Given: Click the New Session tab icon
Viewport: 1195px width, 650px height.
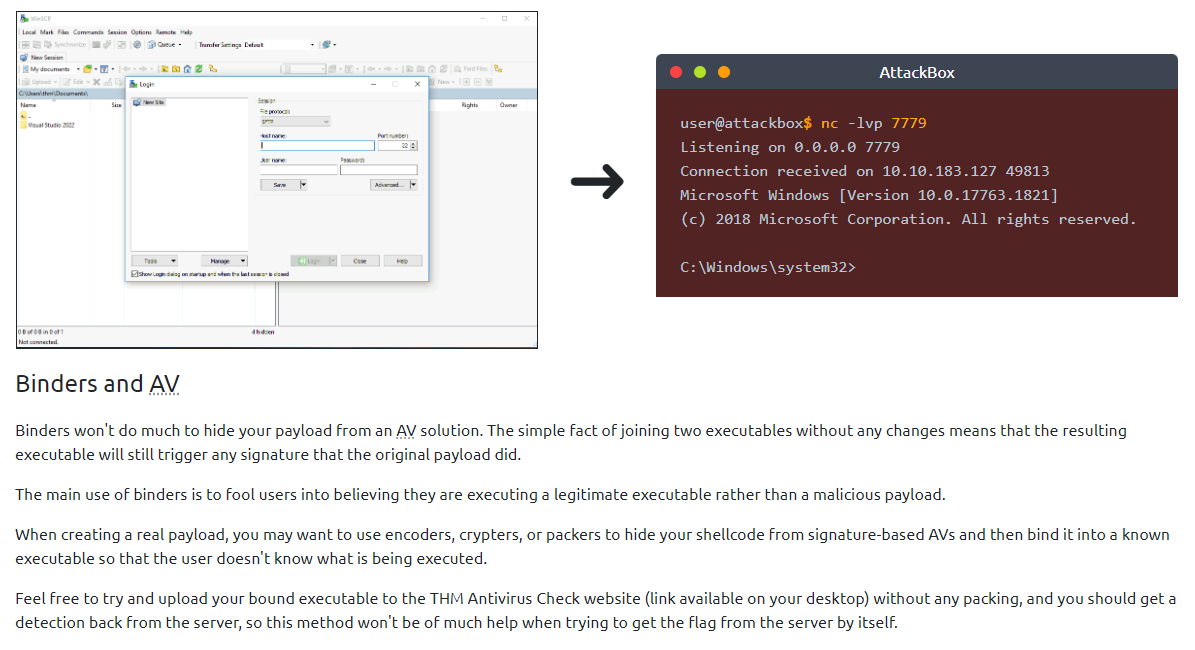Looking at the screenshot, I should click(25, 57).
